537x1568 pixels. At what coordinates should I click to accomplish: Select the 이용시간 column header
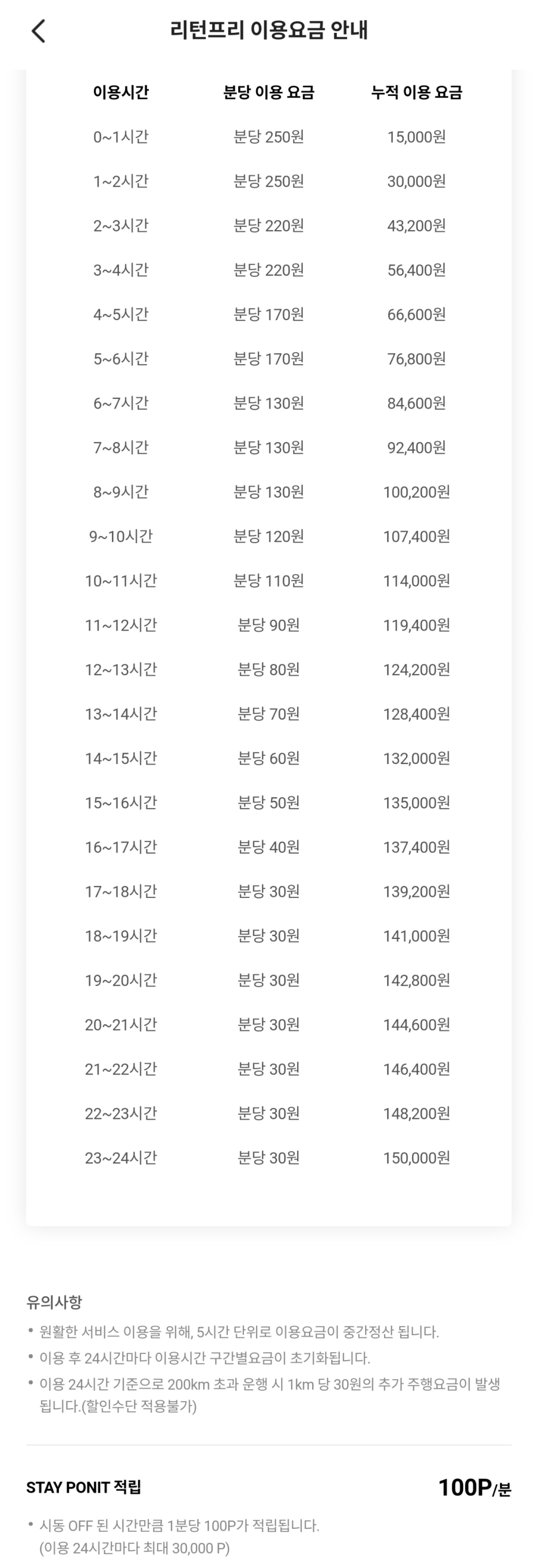(x=121, y=92)
